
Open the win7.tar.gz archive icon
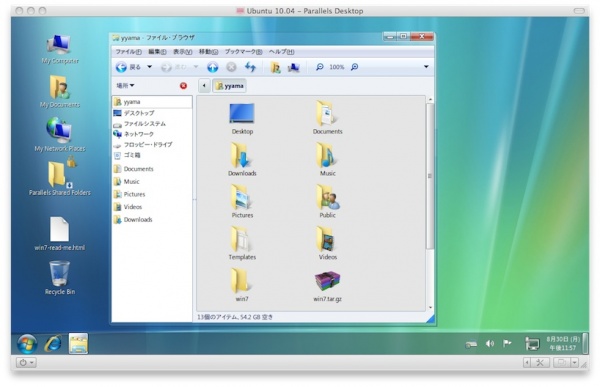pyautogui.click(x=327, y=281)
